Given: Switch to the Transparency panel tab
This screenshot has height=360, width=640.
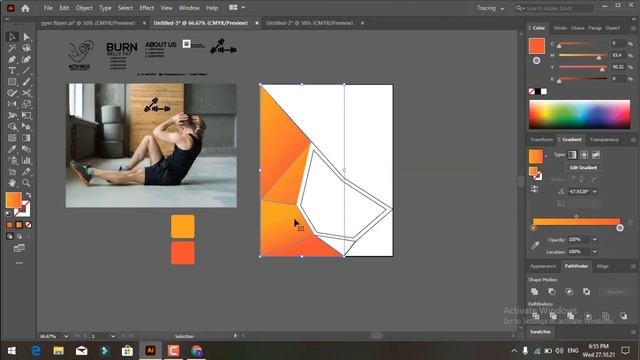Looking at the screenshot, I should click(604, 140).
